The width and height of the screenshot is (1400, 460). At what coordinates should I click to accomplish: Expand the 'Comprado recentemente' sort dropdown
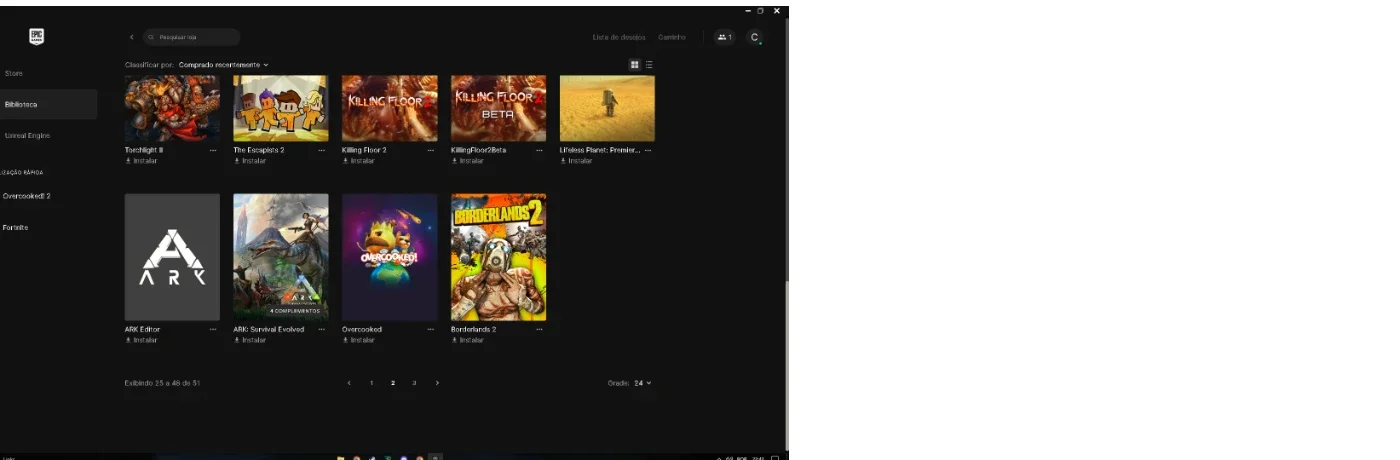point(224,65)
